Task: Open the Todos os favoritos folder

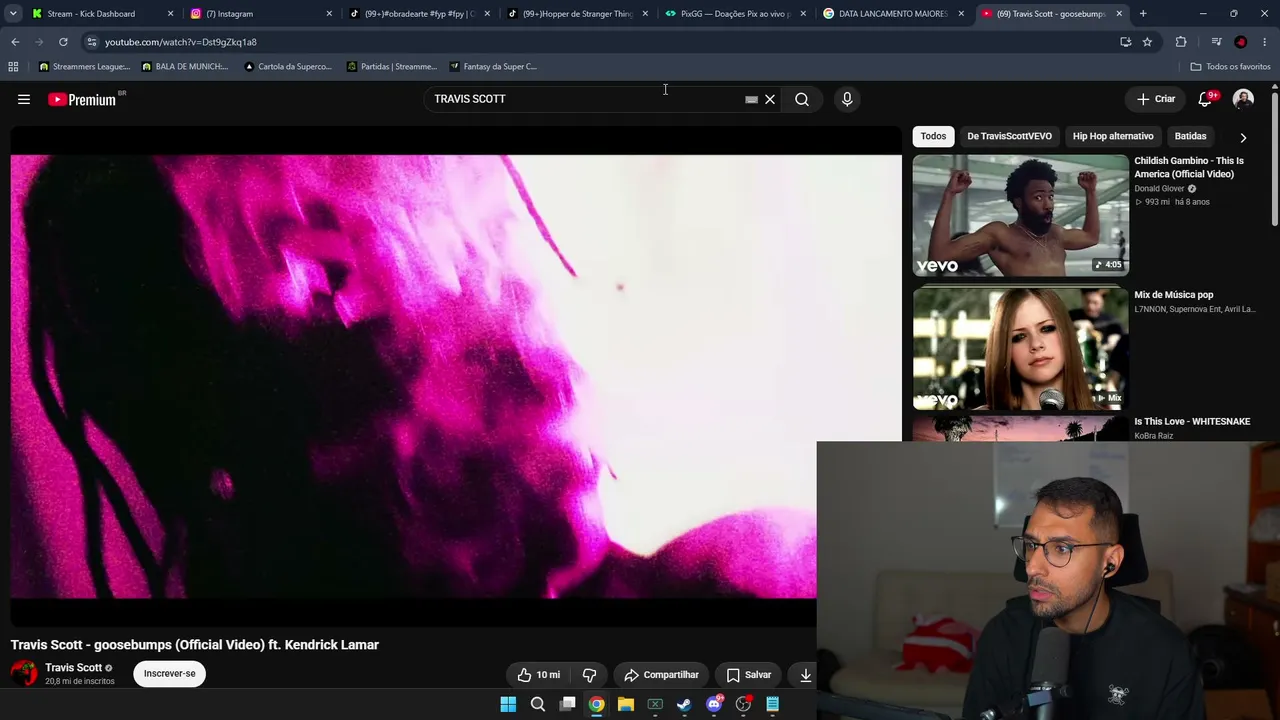Action: click(1230, 67)
